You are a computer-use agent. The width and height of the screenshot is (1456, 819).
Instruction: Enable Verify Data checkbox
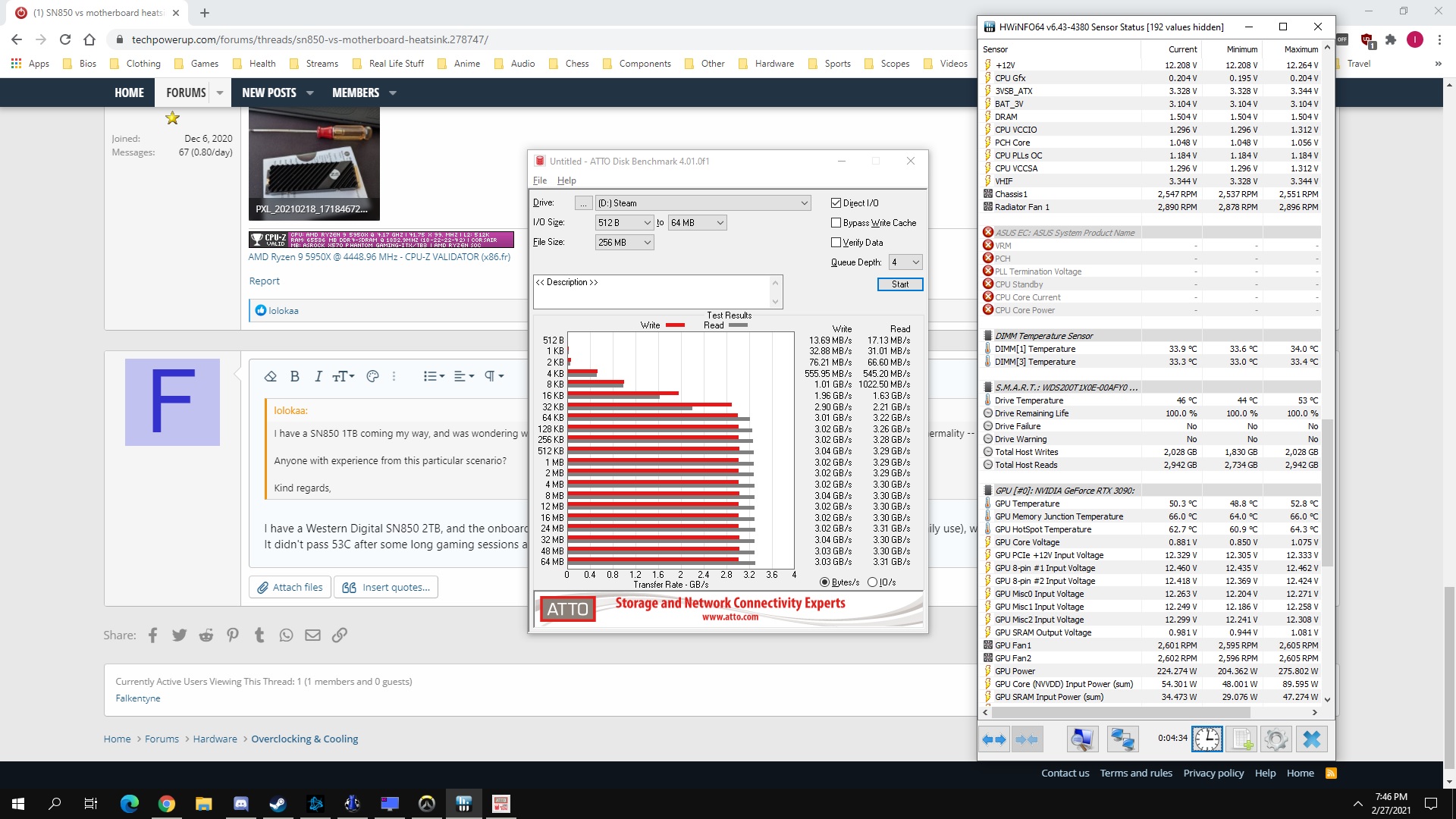(x=836, y=243)
